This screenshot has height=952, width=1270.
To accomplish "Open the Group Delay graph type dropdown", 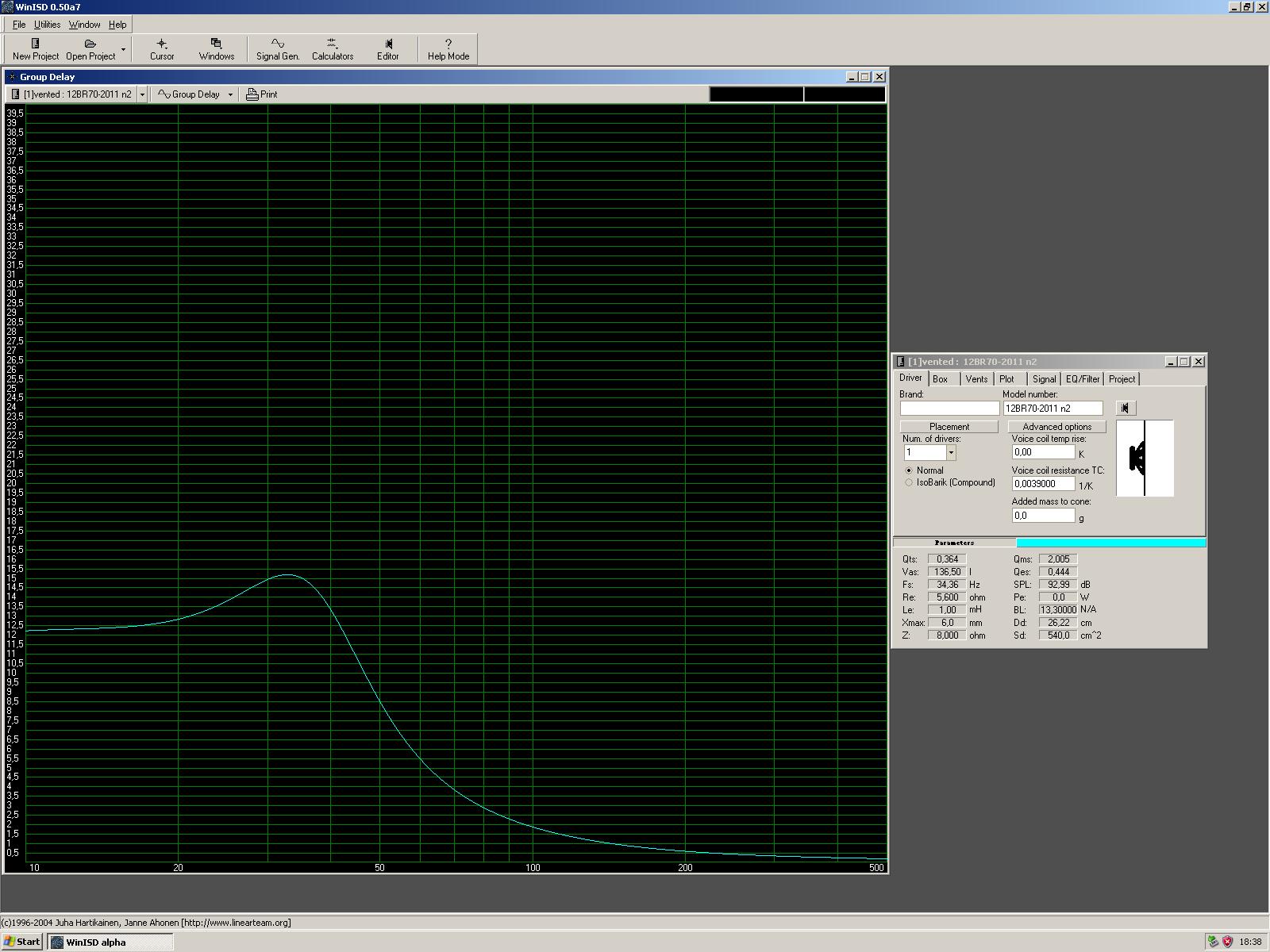I will [x=230, y=94].
